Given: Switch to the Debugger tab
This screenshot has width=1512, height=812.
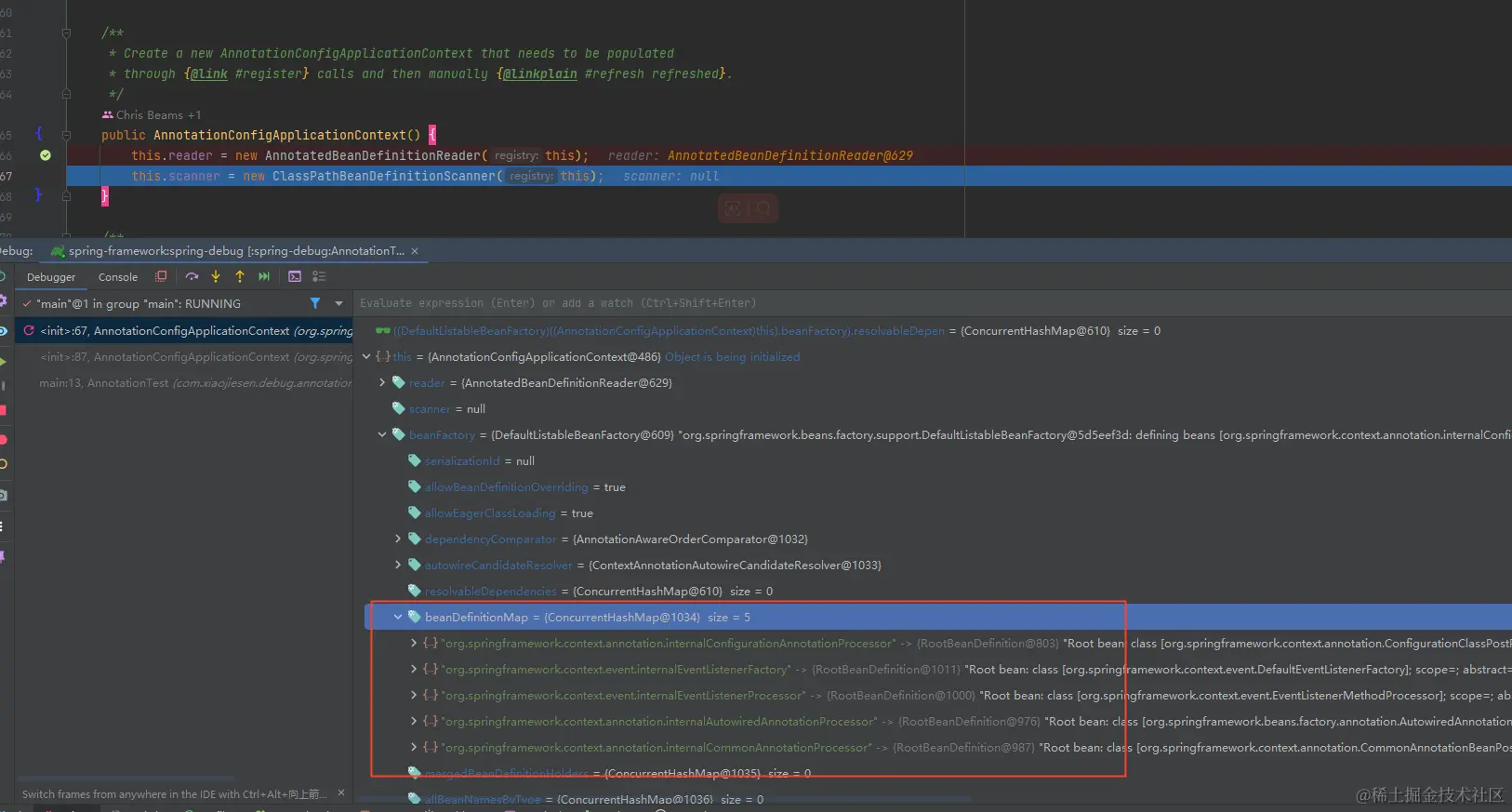Looking at the screenshot, I should [51, 277].
